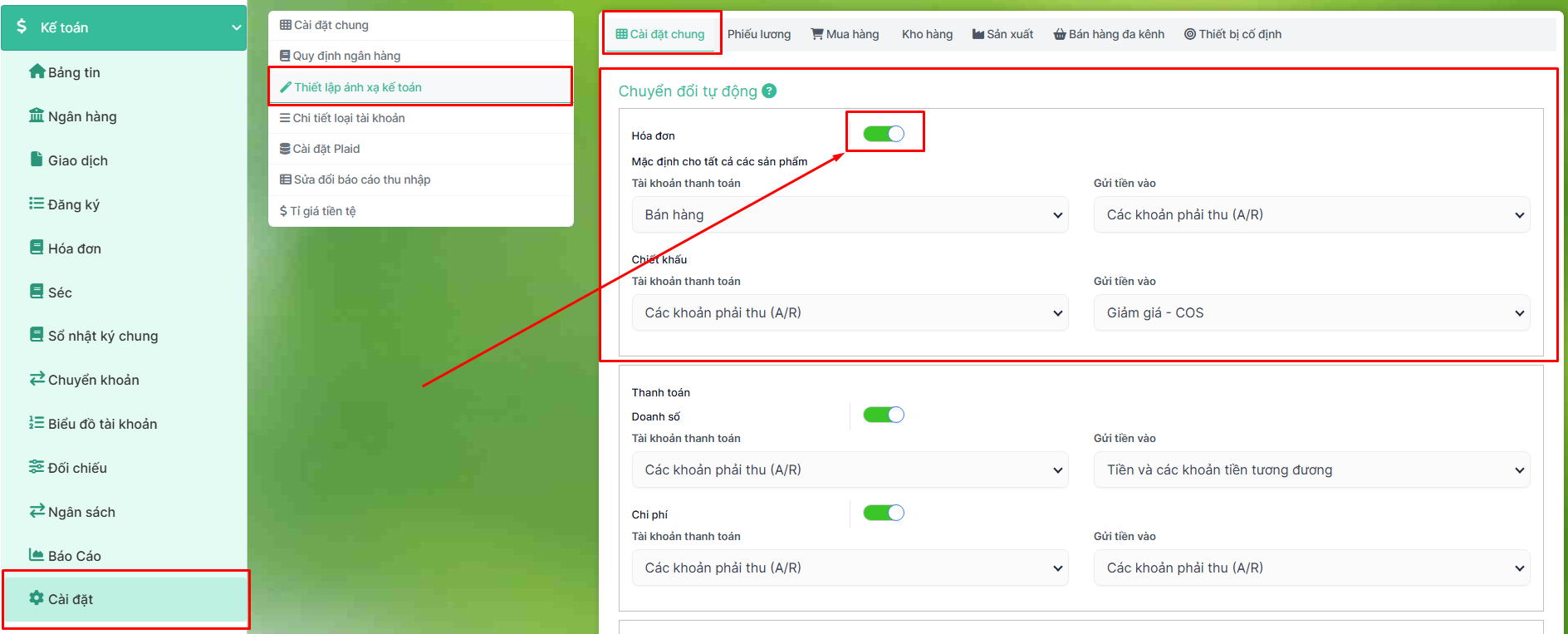Click the Cài đặt gear icon
1568x634 pixels.
tap(37, 598)
